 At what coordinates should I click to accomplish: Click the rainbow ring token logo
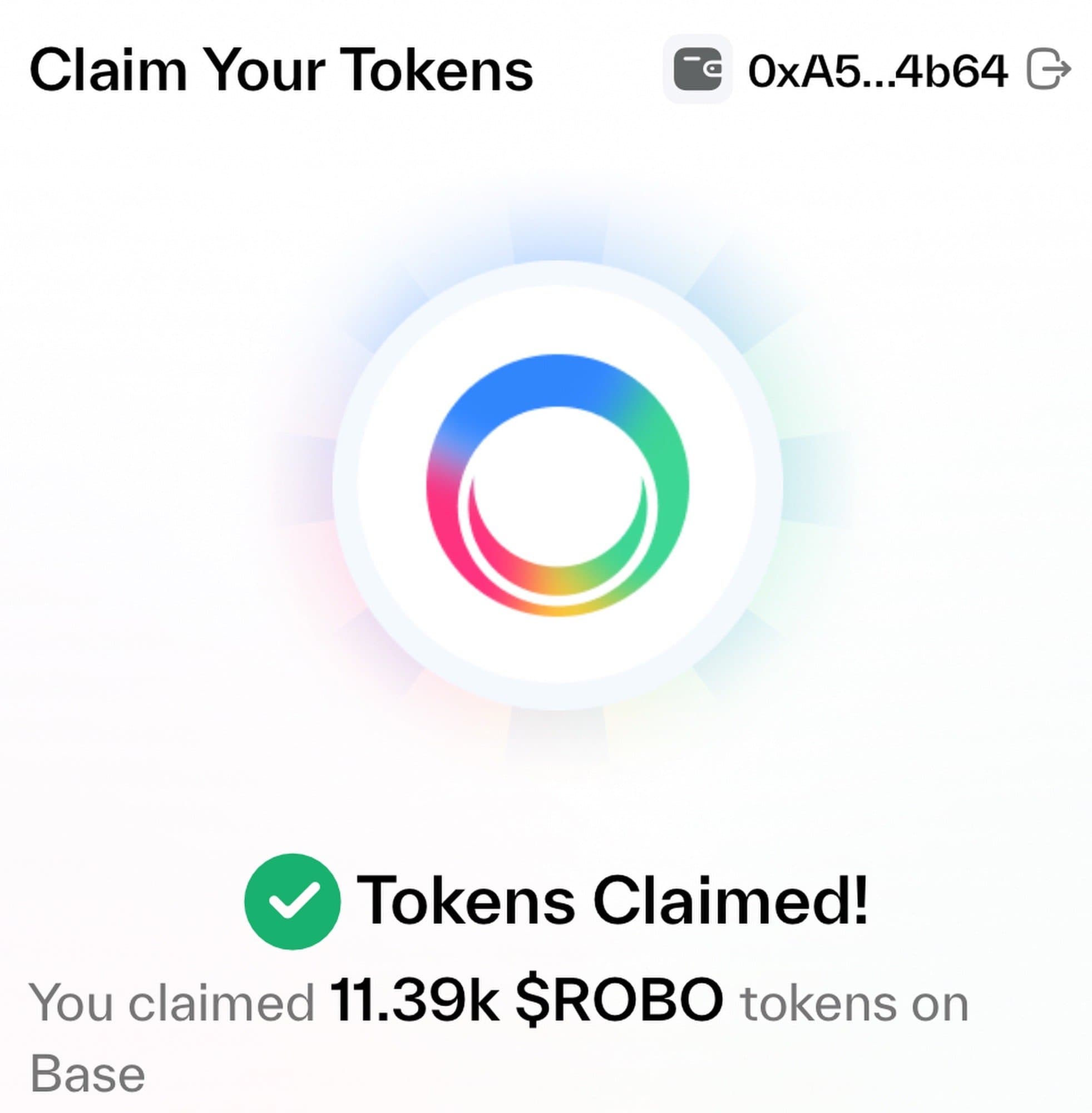(x=557, y=485)
